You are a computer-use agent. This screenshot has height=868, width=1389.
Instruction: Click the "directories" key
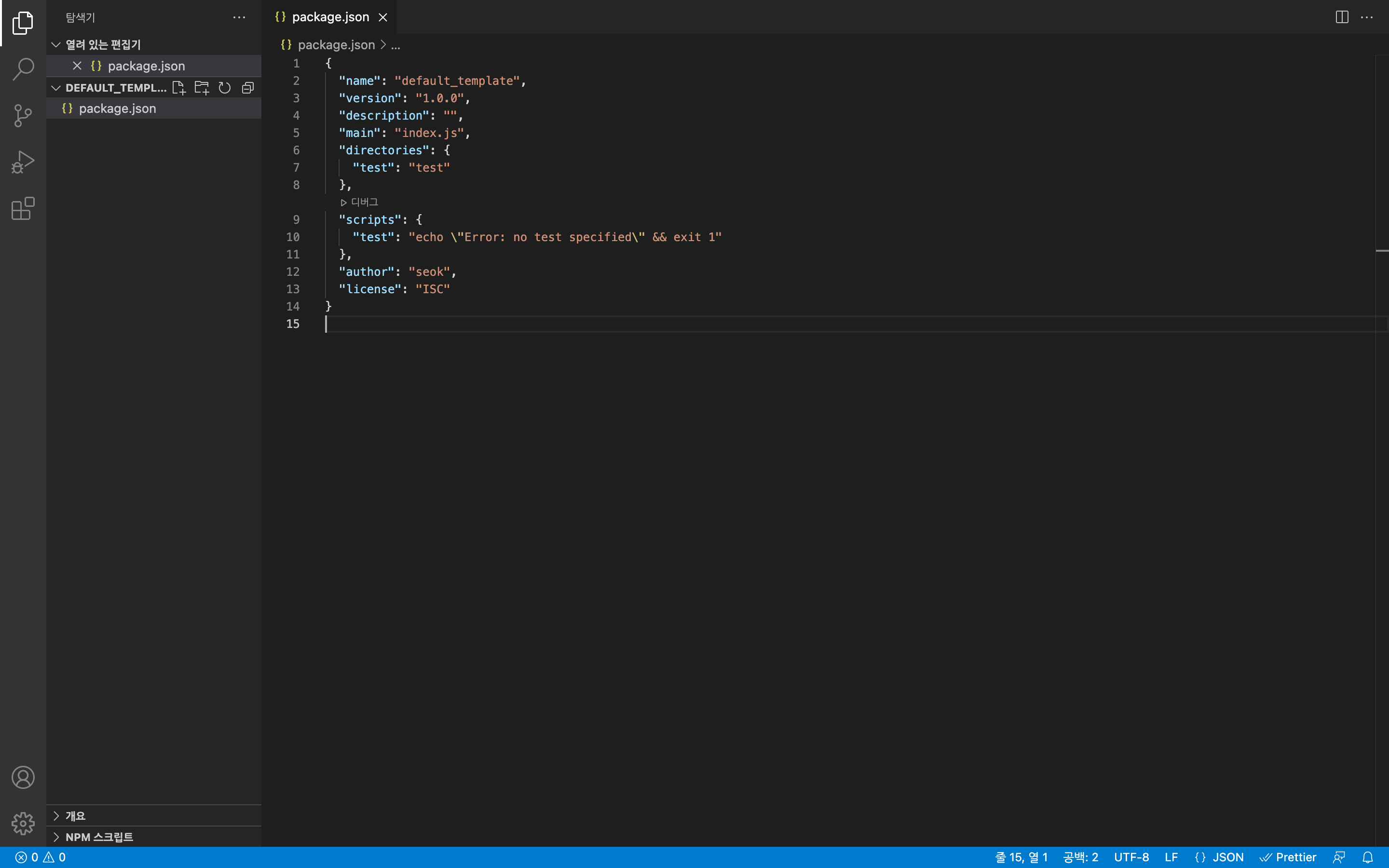click(383, 150)
